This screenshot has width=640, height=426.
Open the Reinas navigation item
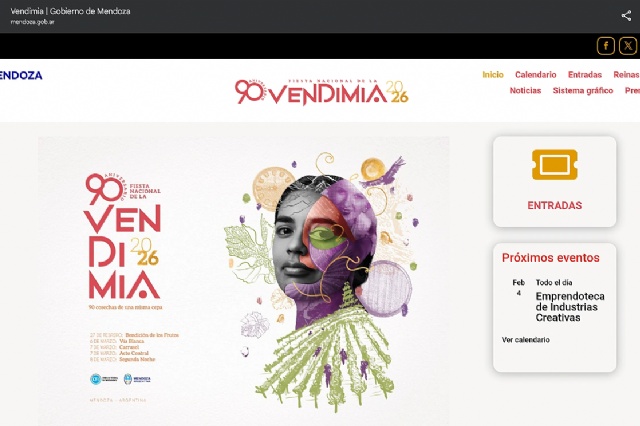click(x=626, y=75)
